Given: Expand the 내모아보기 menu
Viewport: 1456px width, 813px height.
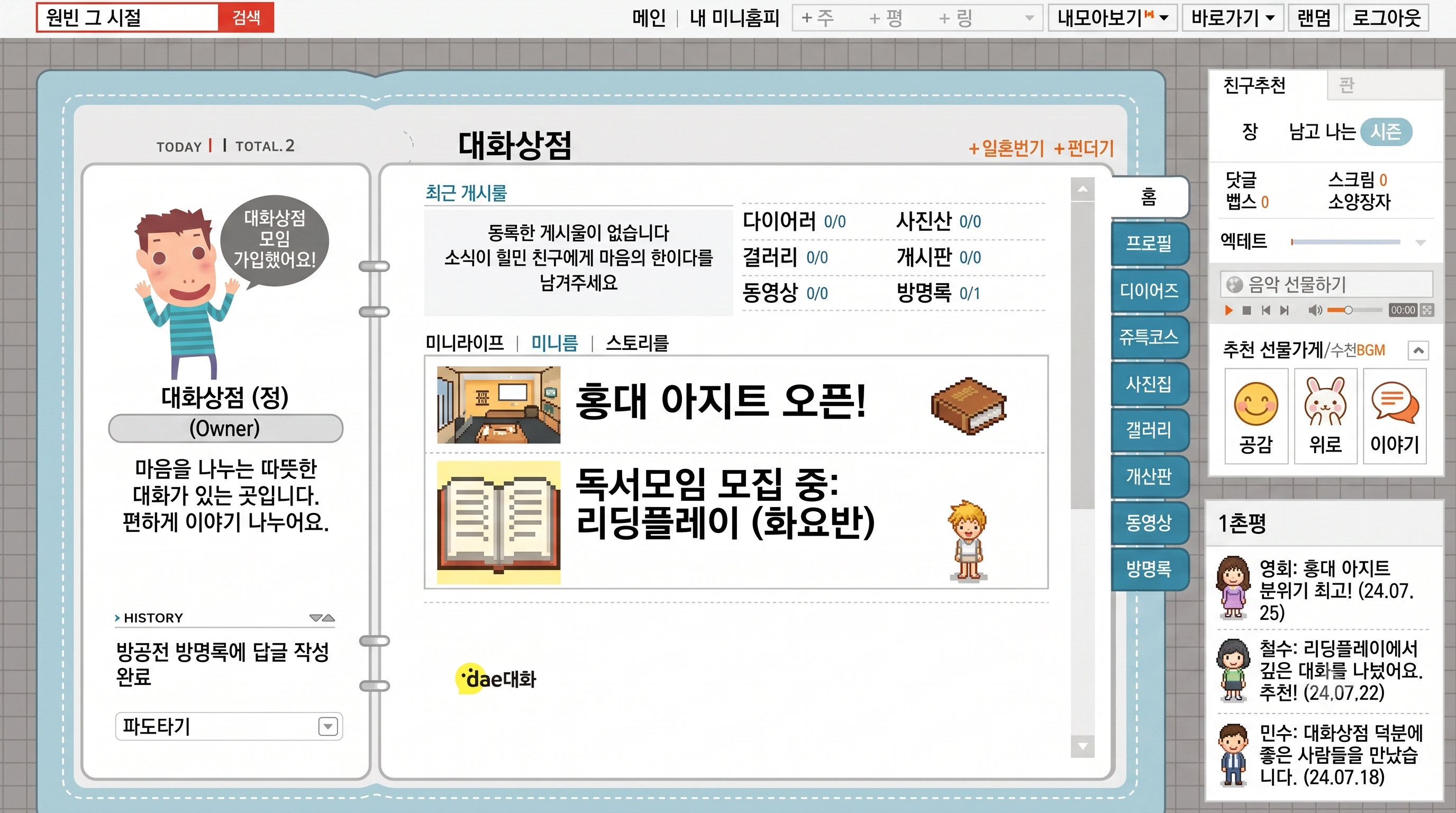Looking at the screenshot, I should click(x=1112, y=17).
